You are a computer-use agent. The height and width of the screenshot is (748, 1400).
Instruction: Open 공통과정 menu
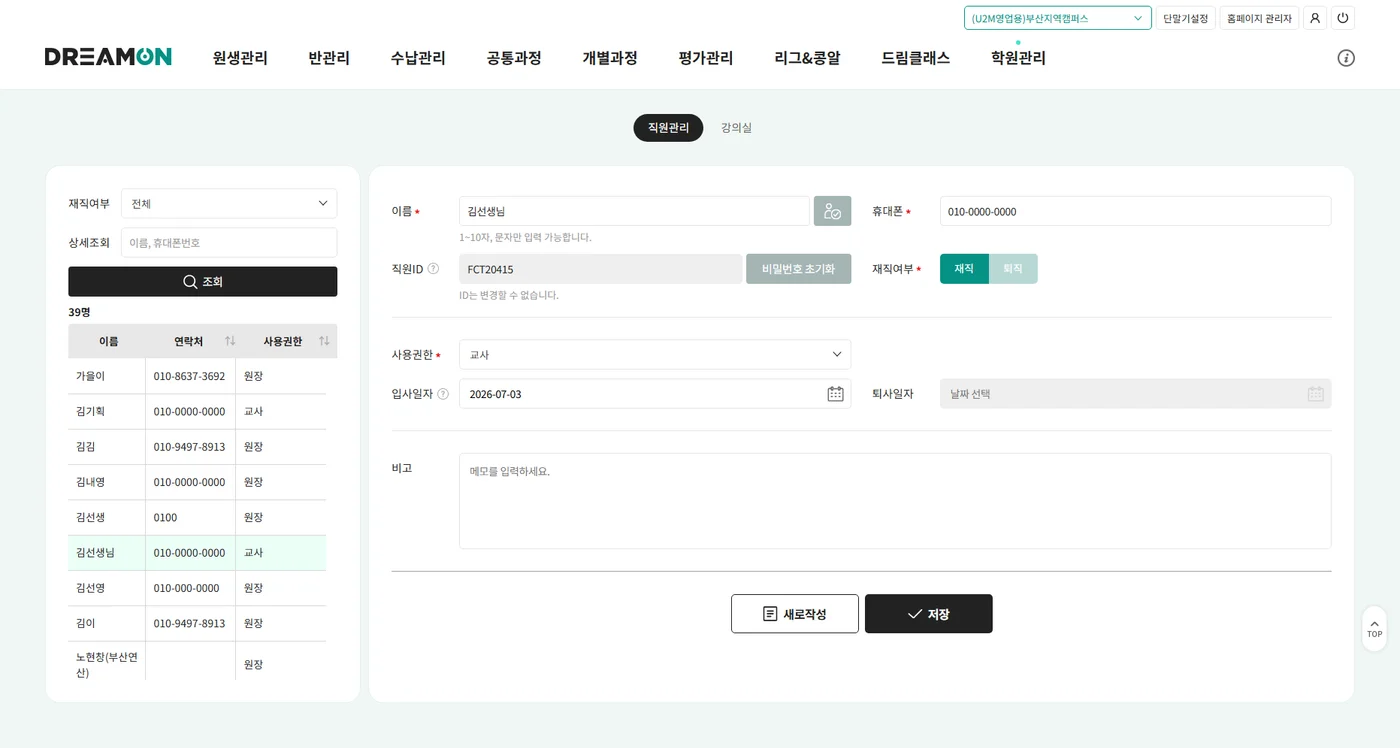[514, 58]
